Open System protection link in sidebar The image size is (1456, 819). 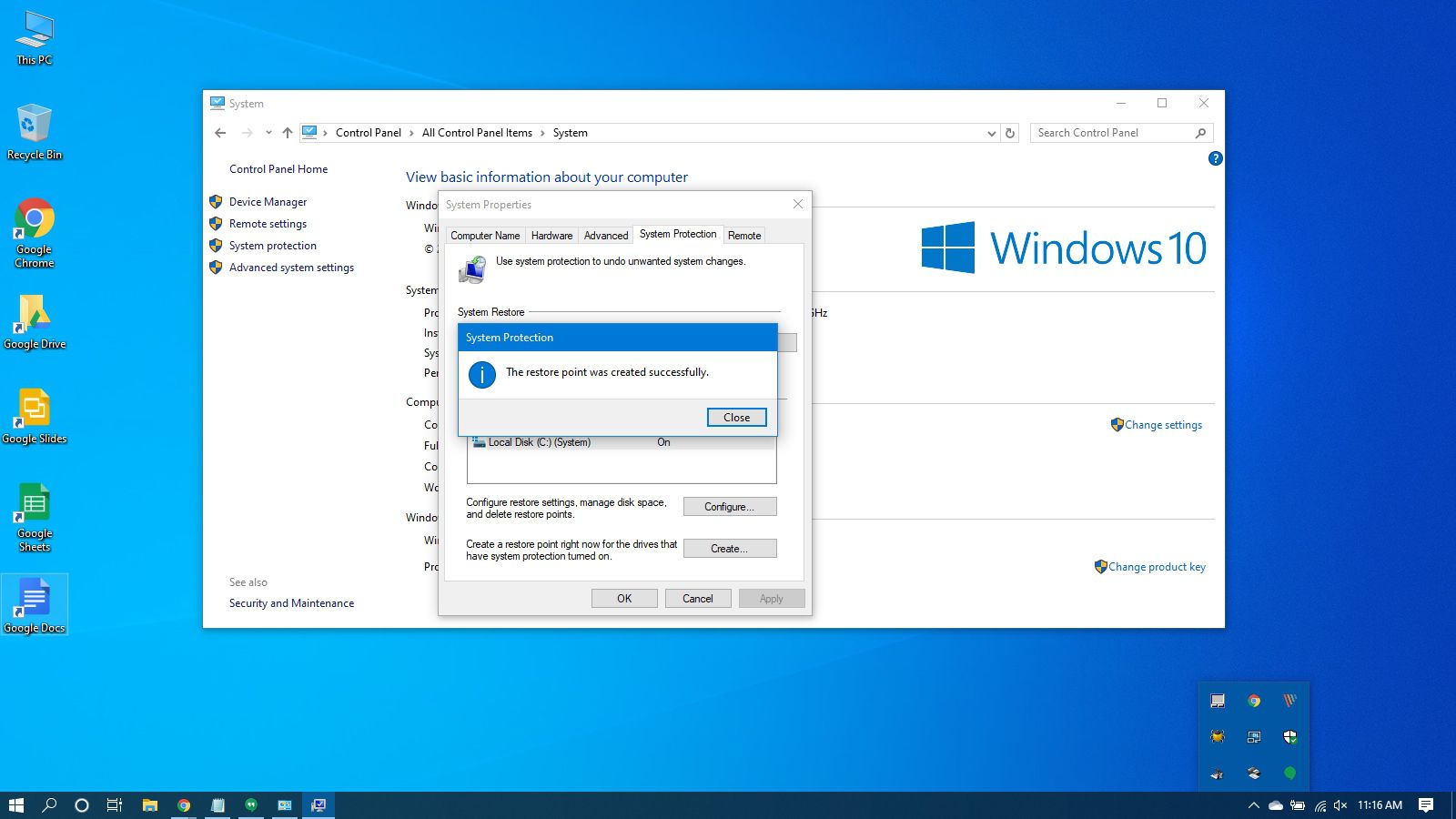pyautogui.click(x=273, y=246)
